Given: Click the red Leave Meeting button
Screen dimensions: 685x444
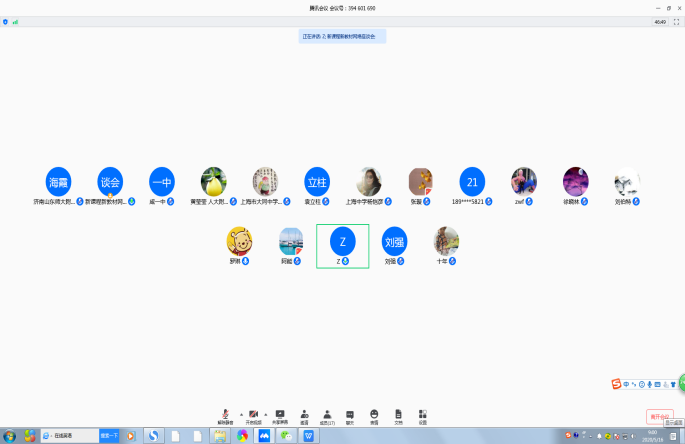Looking at the screenshot, I should click(659, 416).
